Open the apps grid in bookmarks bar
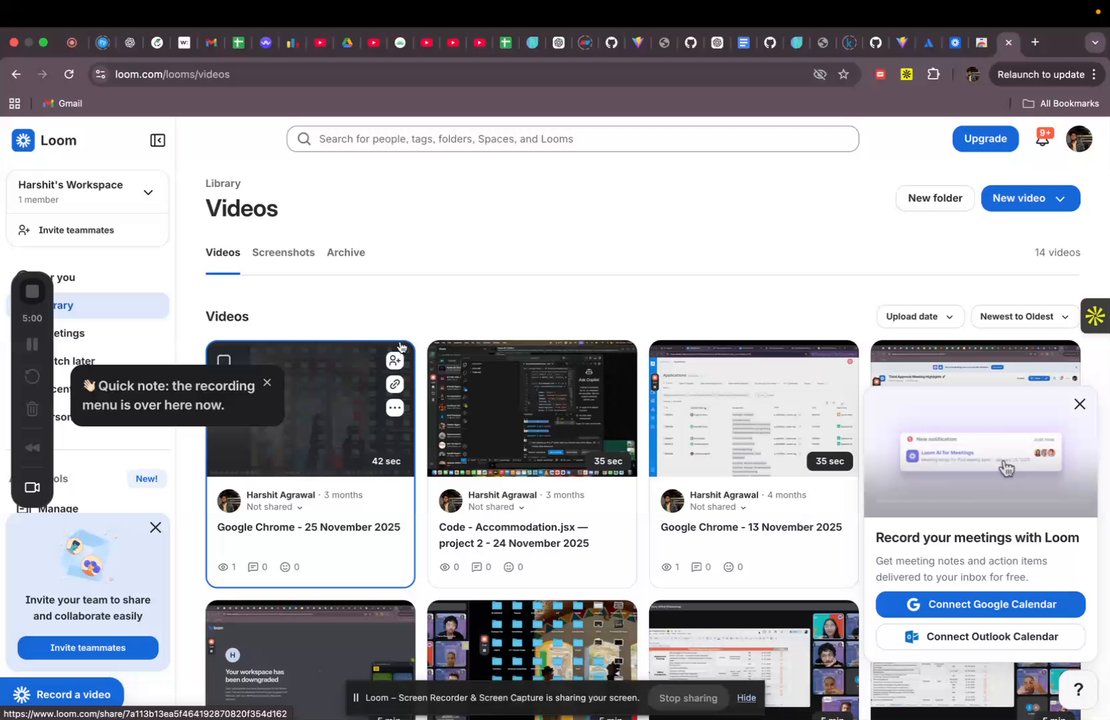 (x=14, y=103)
